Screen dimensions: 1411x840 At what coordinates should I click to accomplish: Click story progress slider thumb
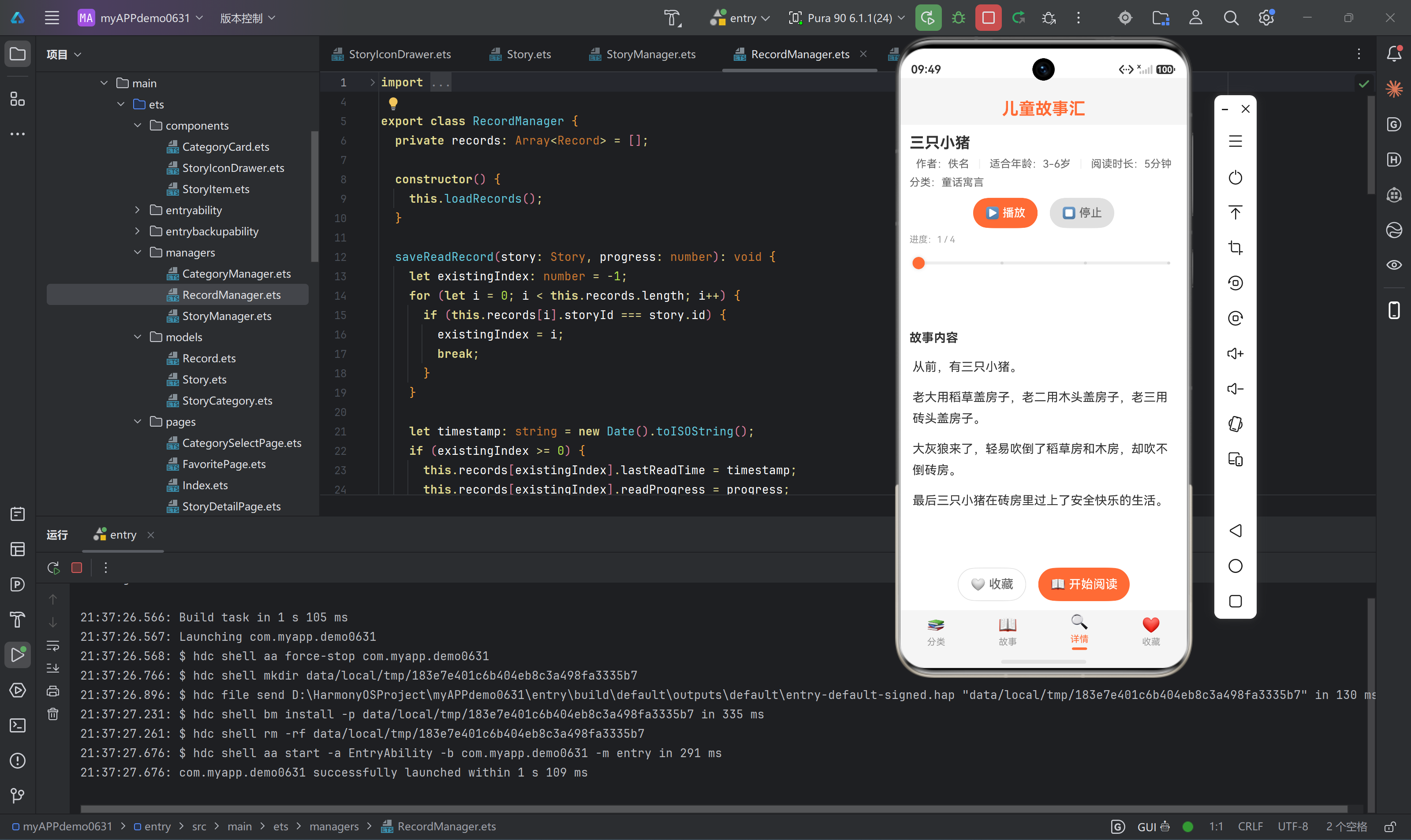coord(918,263)
